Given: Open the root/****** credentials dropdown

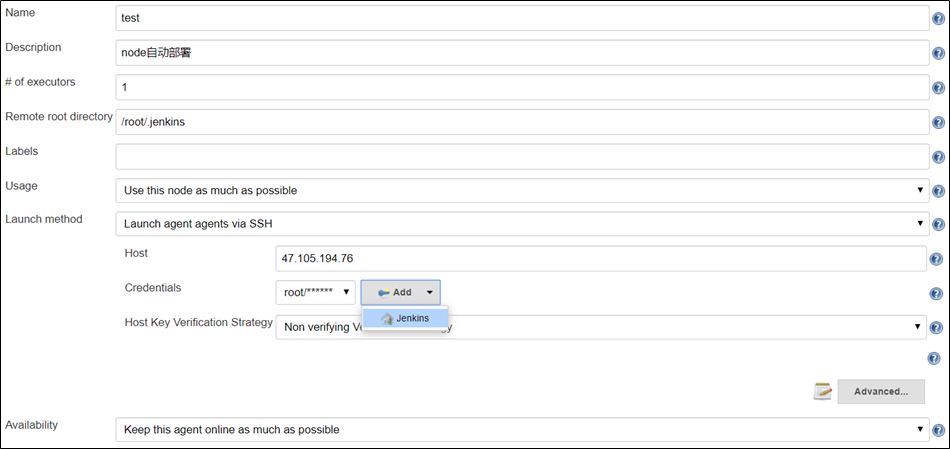Looking at the screenshot, I should pos(315,292).
